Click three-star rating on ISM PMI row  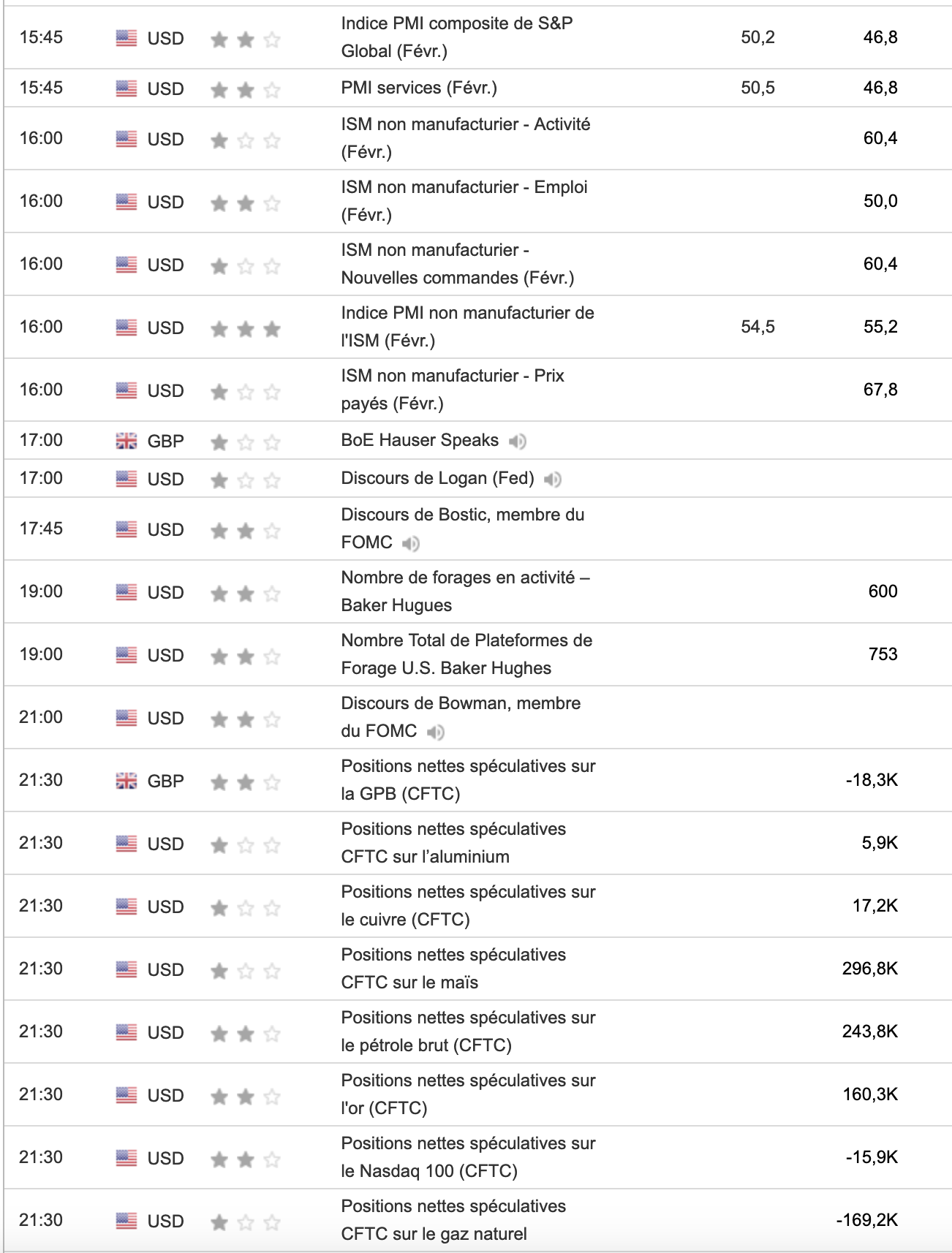click(245, 328)
